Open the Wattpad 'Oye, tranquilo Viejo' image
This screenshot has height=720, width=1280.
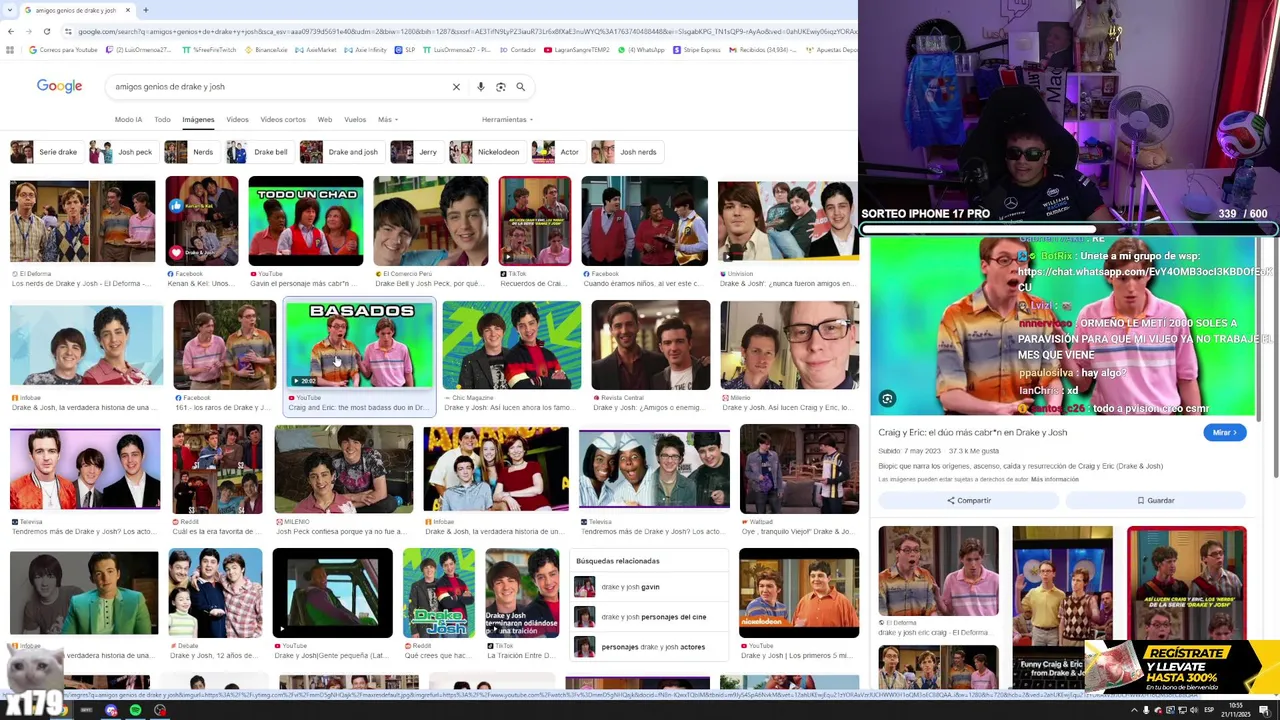(x=799, y=468)
